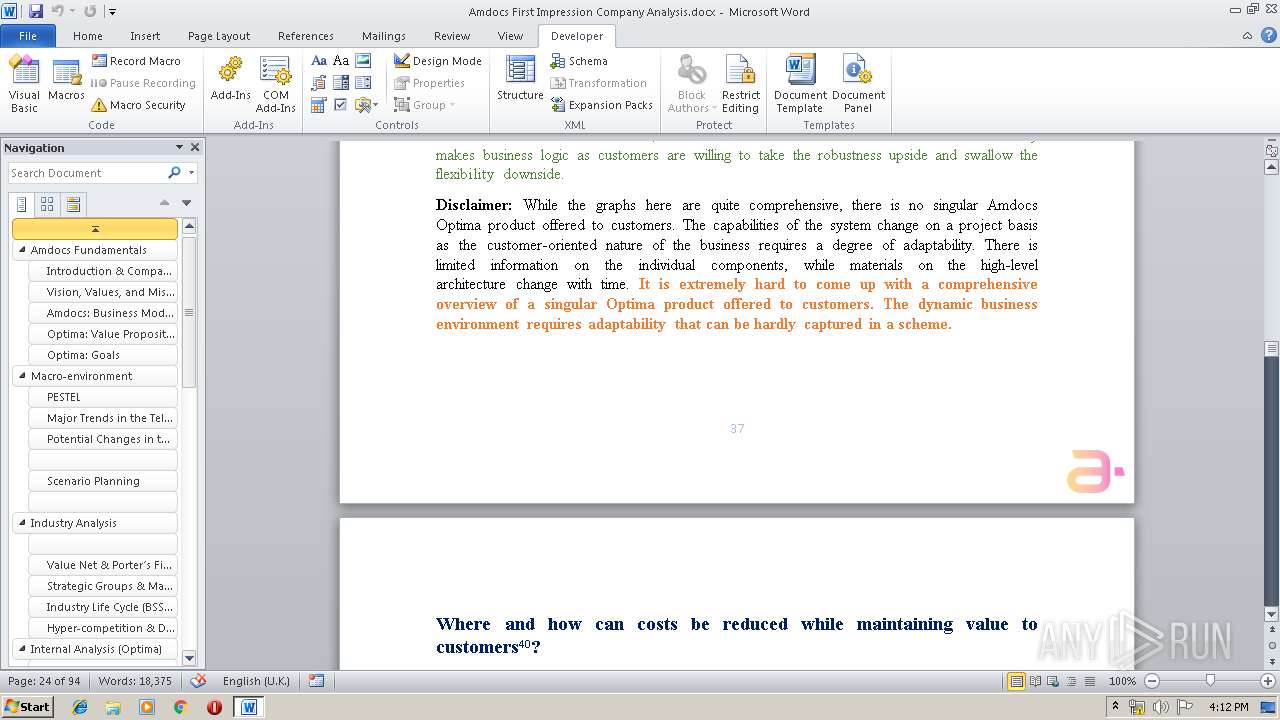Switch to the View tab

[x=510, y=36]
